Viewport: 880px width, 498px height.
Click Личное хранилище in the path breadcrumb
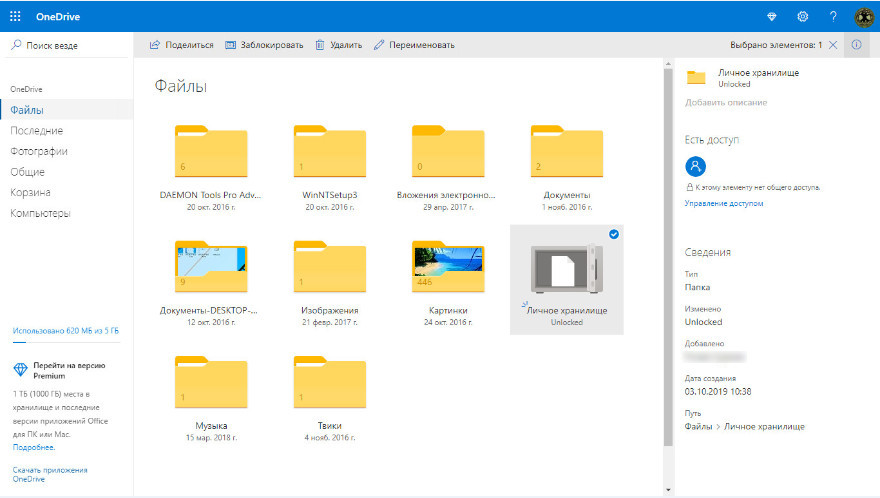pyautogui.click(x=764, y=427)
